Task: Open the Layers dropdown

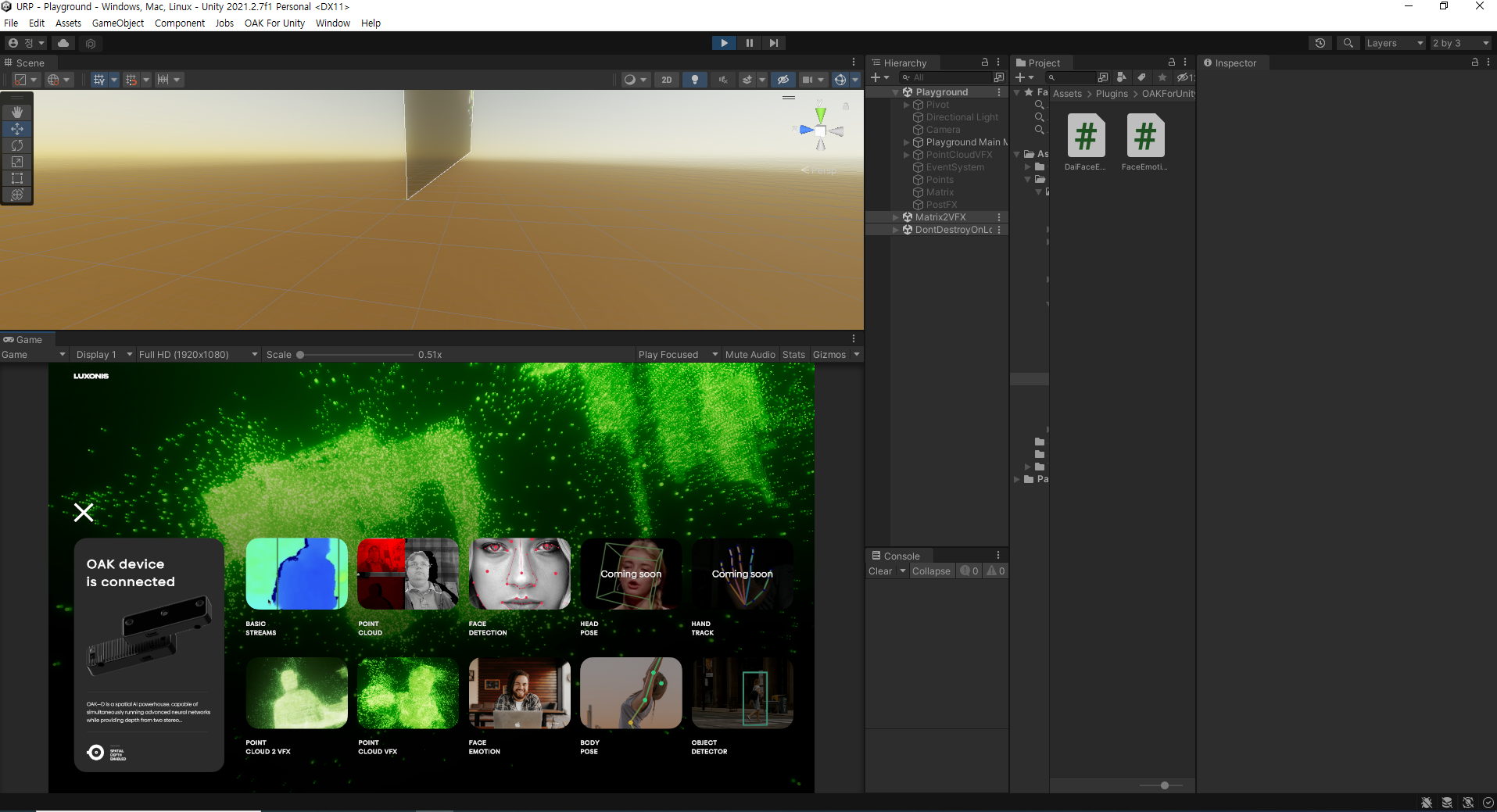Action: pyautogui.click(x=1394, y=43)
